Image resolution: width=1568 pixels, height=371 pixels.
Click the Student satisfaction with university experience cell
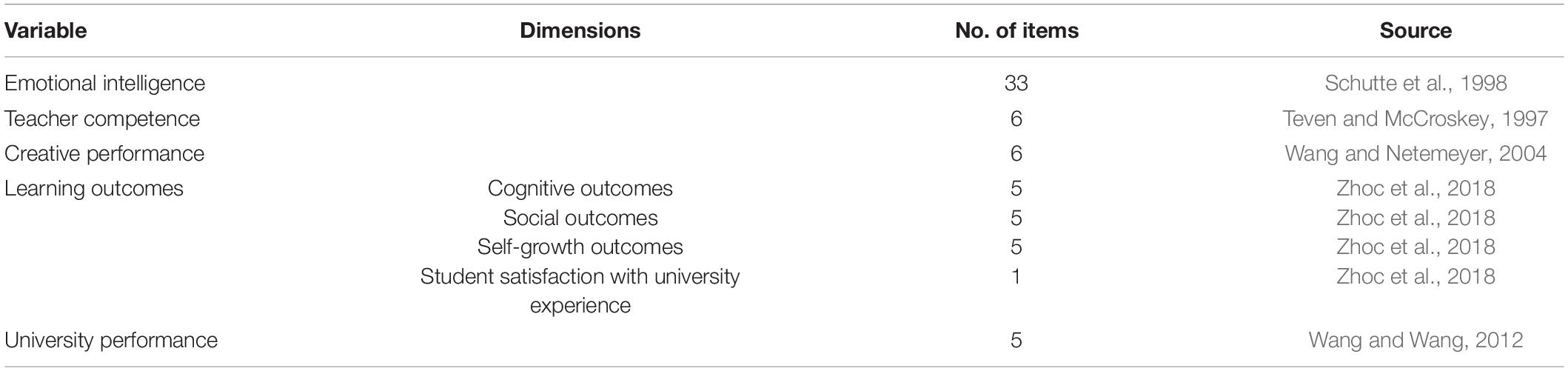pyautogui.click(x=580, y=290)
